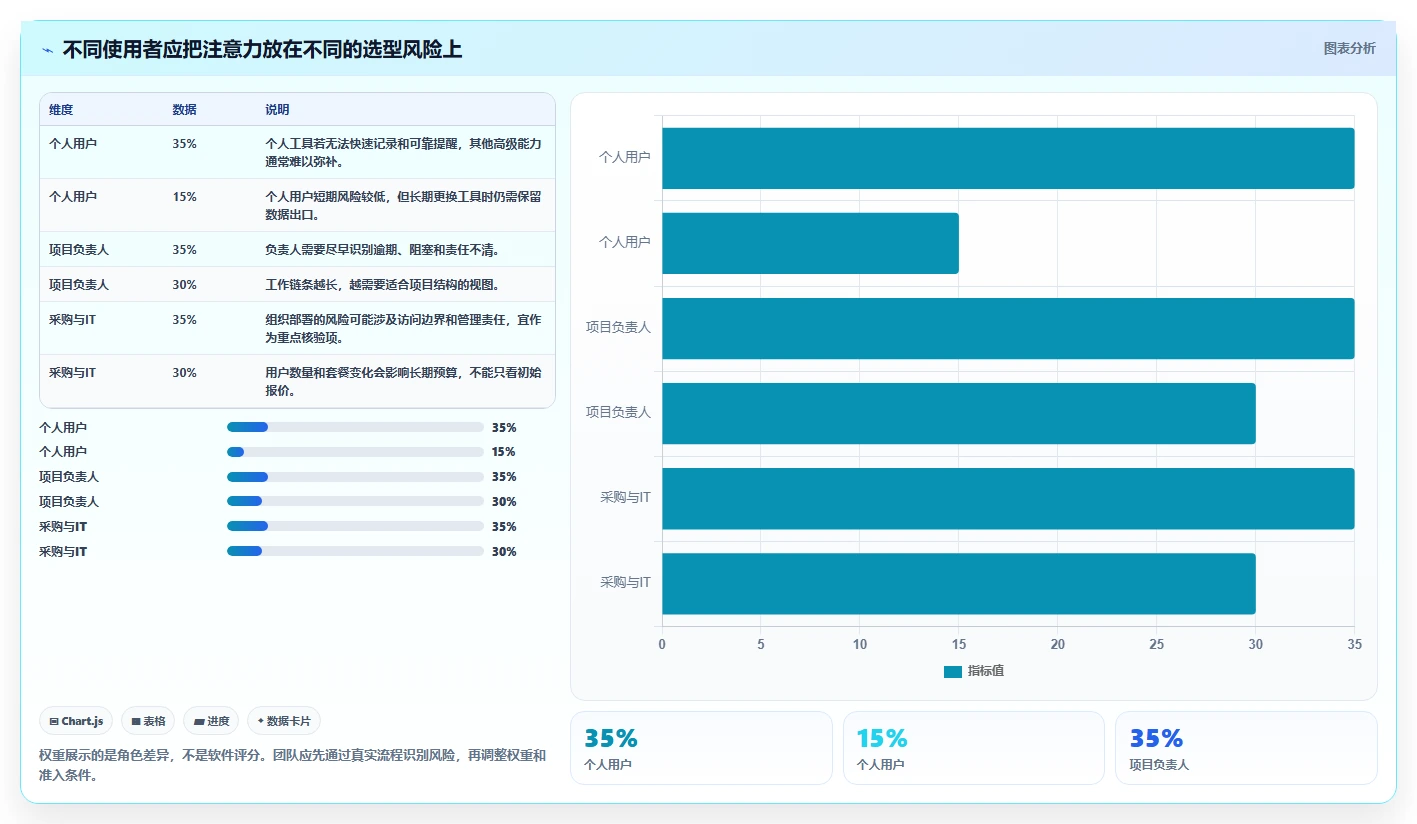Click the 进度 chip
Viewport: 1417px width, 824px height.
(x=211, y=721)
